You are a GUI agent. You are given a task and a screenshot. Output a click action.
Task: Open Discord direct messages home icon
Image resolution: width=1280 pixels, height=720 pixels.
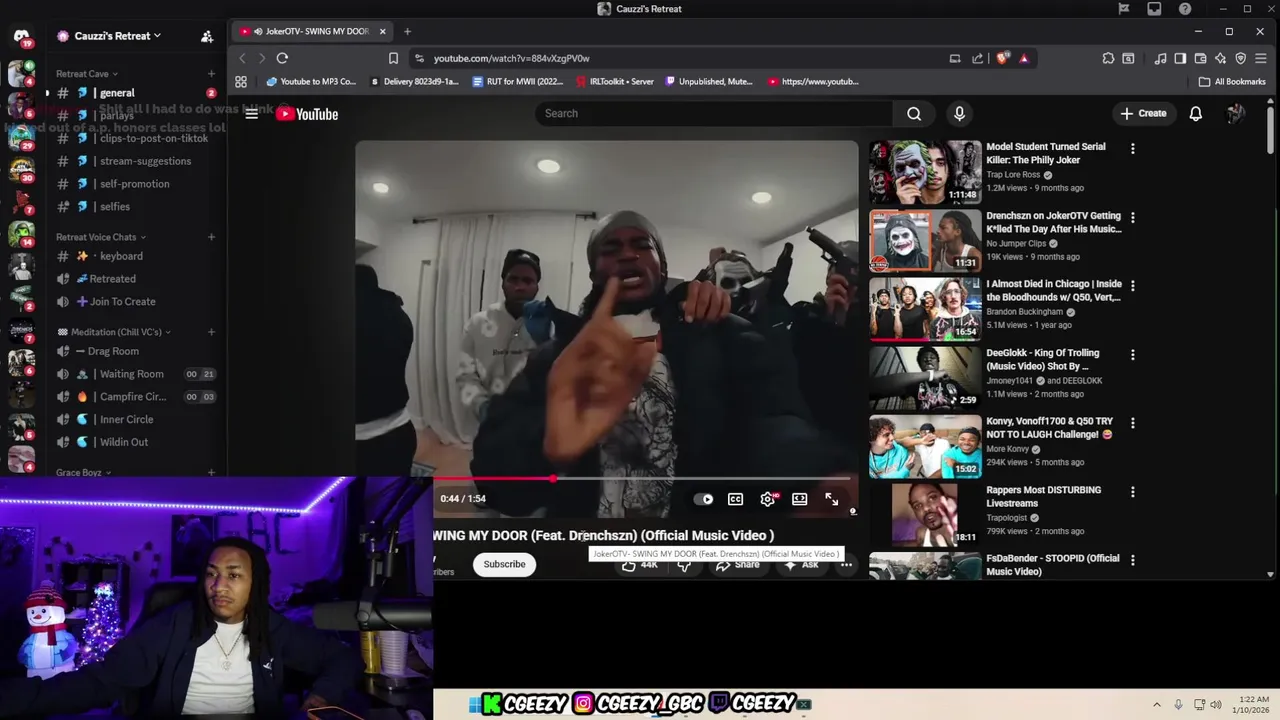pos(21,37)
